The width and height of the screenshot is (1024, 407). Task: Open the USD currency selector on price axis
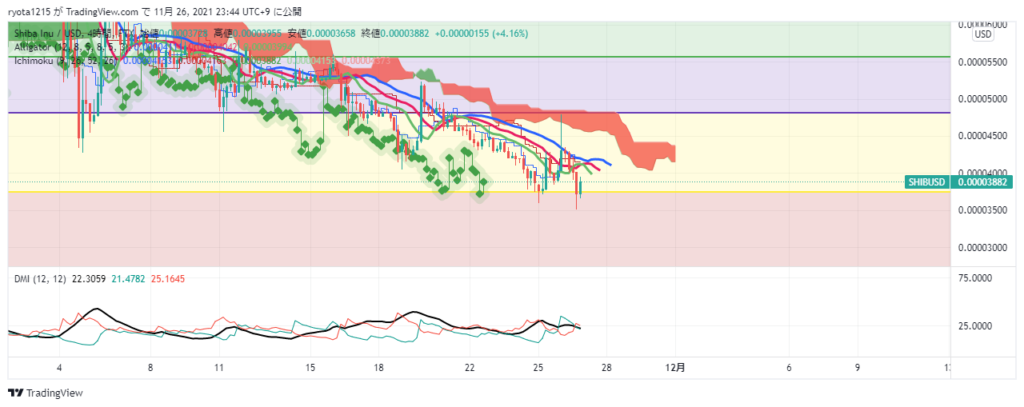pos(982,34)
